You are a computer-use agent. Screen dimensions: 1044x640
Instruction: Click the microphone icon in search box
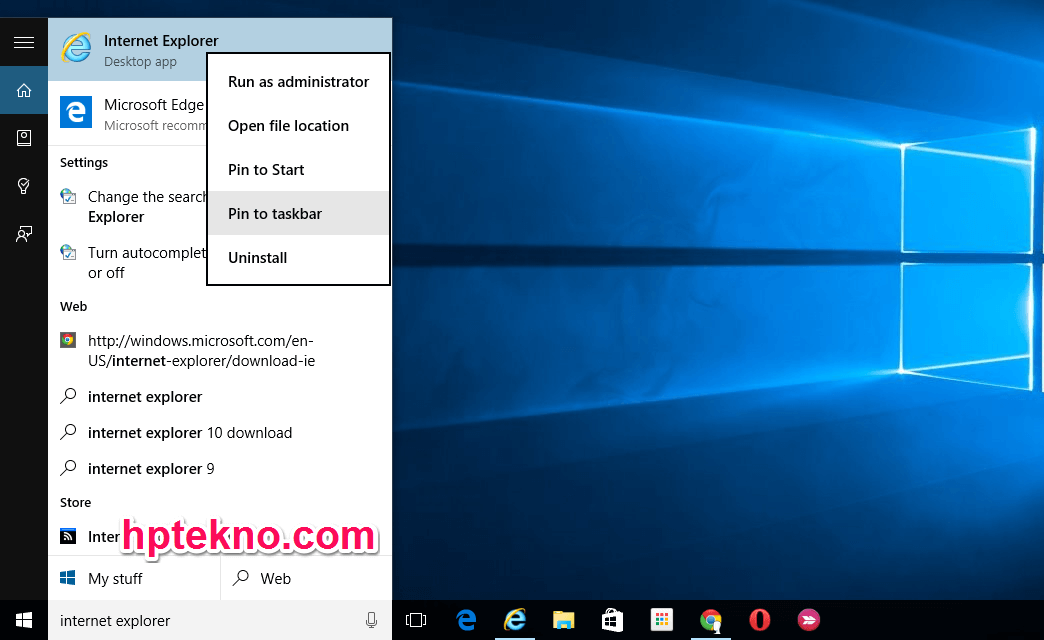point(372,621)
